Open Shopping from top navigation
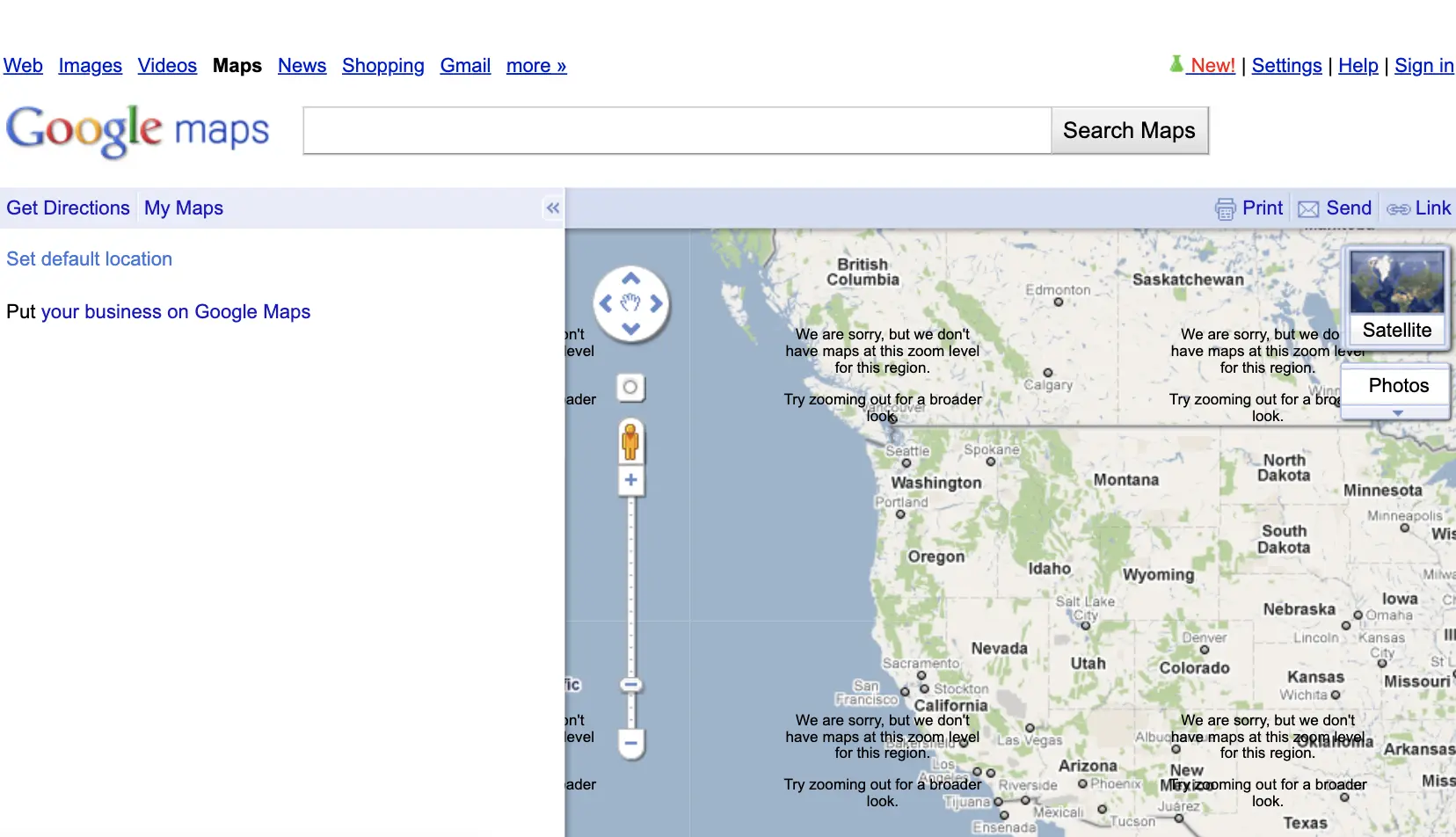Image resolution: width=1456 pixels, height=837 pixels. pyautogui.click(x=383, y=66)
